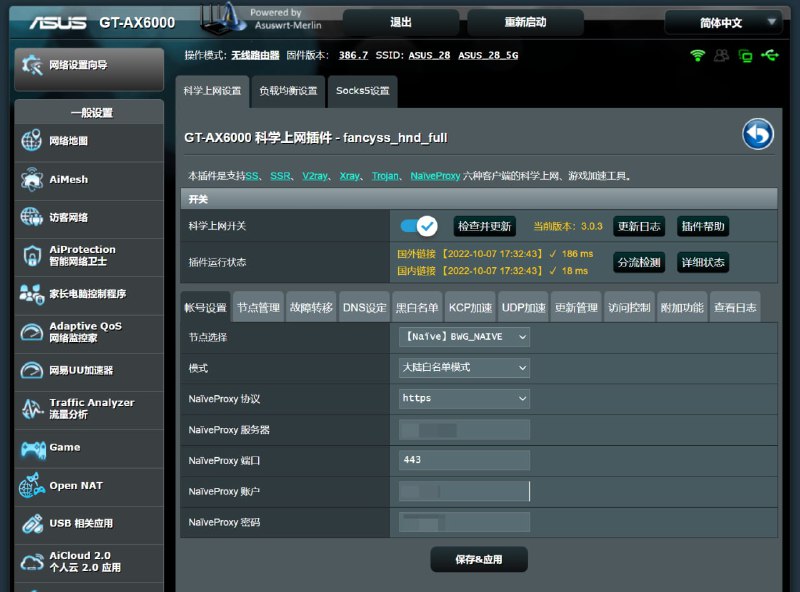Select the 附加功能 tab
Screen dimensions: 800x592
pyautogui.click(x=682, y=307)
